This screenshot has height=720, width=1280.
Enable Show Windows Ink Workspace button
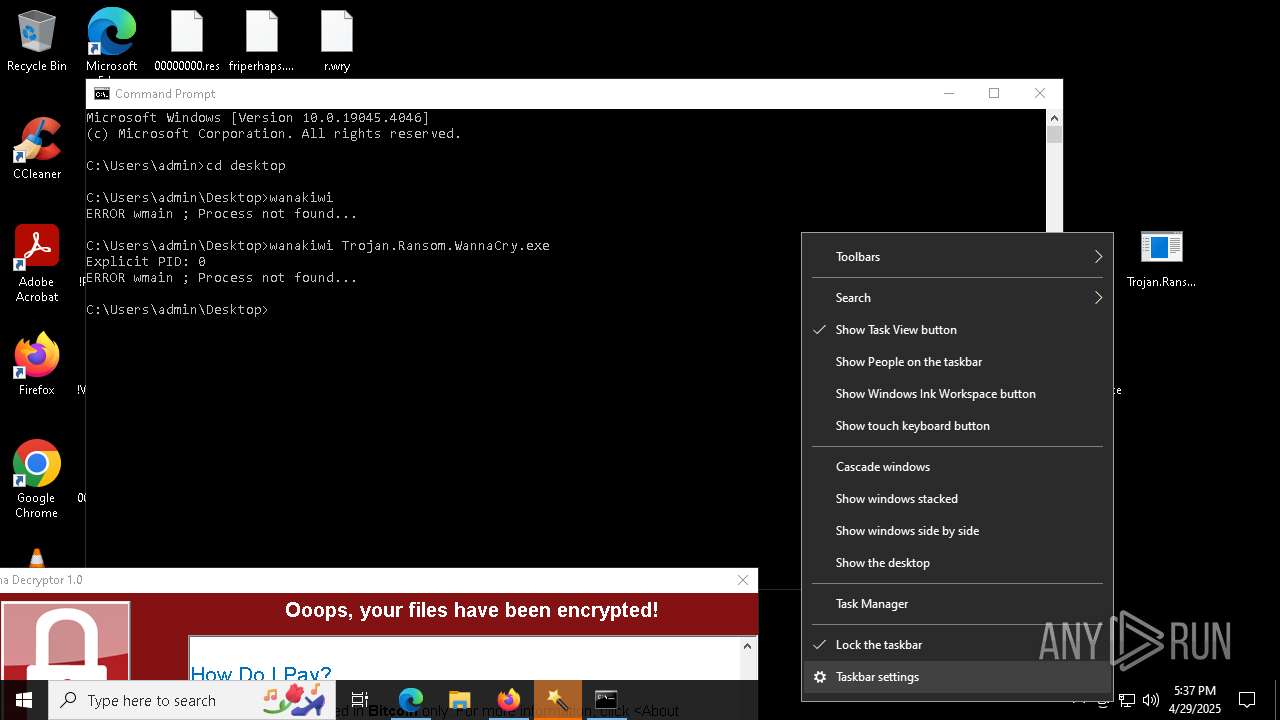[957, 394]
